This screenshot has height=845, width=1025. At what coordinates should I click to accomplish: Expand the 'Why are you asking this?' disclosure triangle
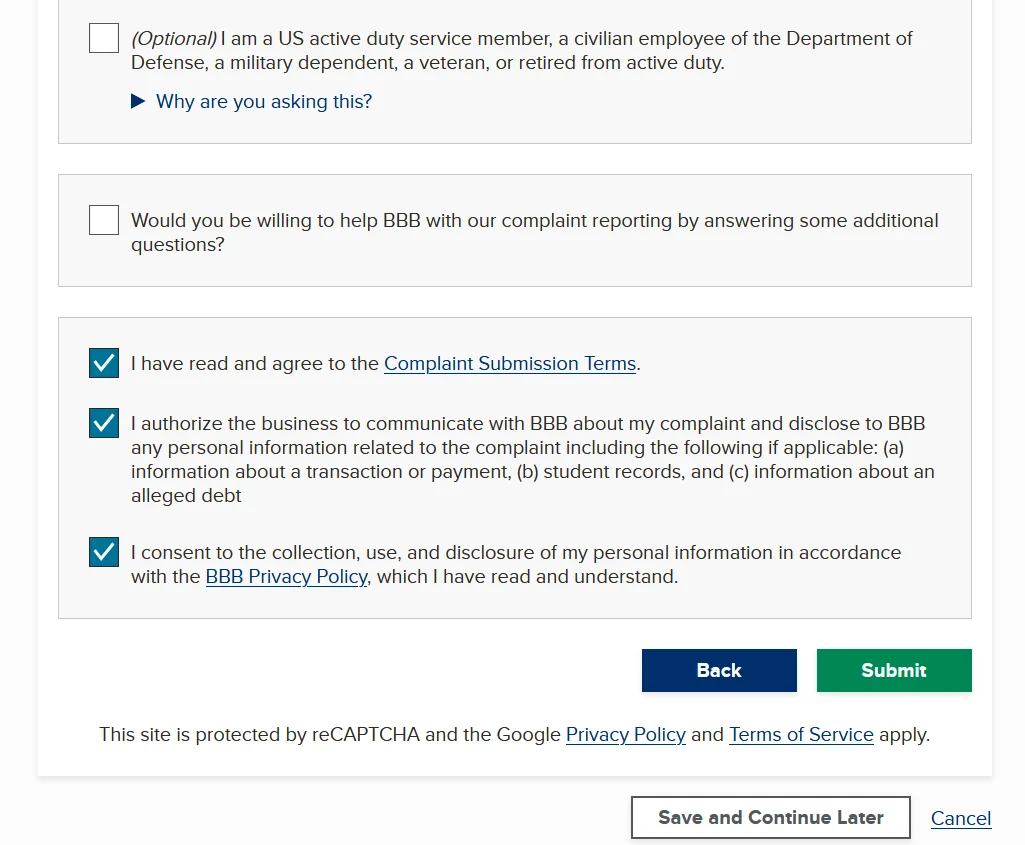[x=138, y=102]
